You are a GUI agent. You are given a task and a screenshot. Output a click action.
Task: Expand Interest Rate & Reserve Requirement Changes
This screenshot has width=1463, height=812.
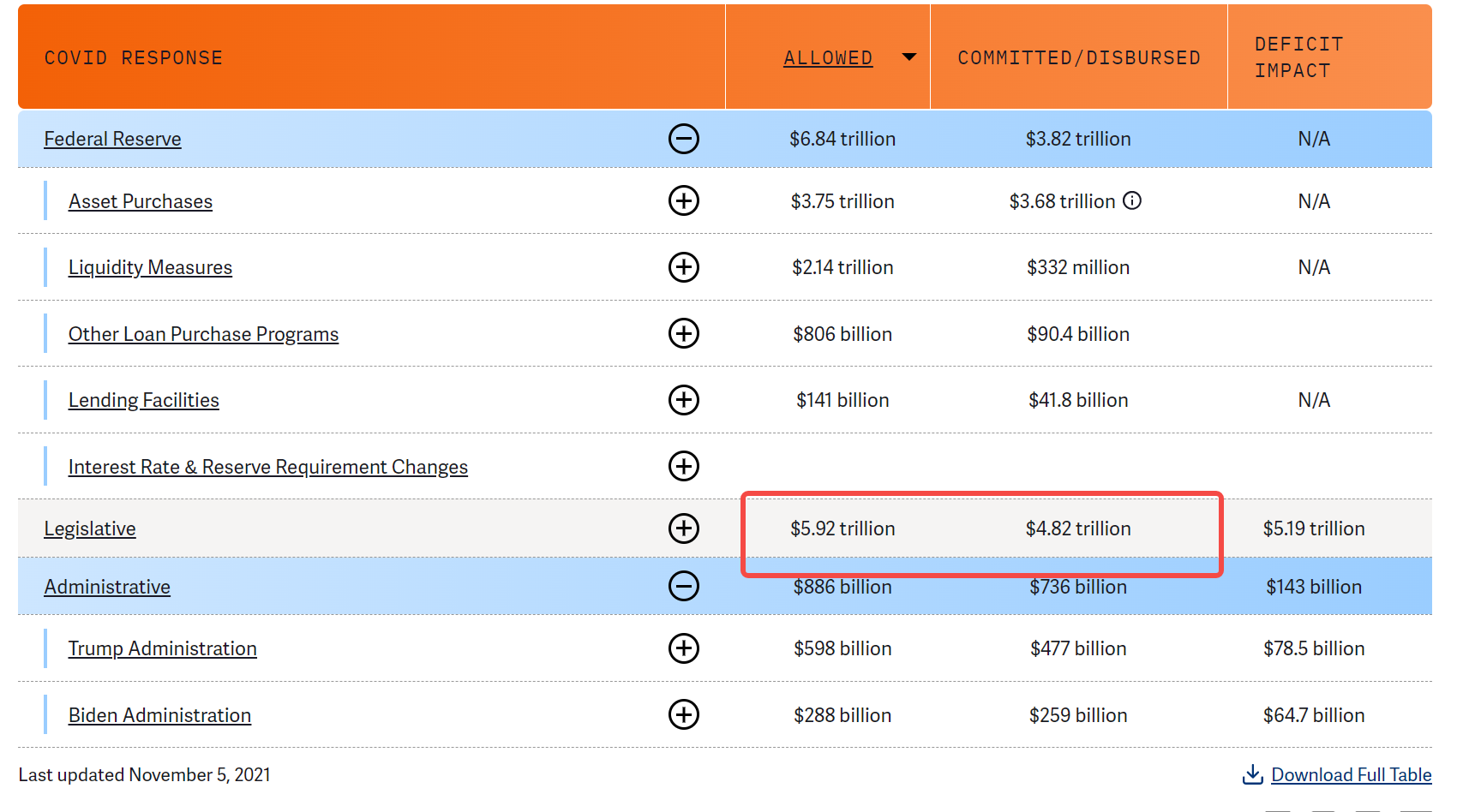(683, 467)
